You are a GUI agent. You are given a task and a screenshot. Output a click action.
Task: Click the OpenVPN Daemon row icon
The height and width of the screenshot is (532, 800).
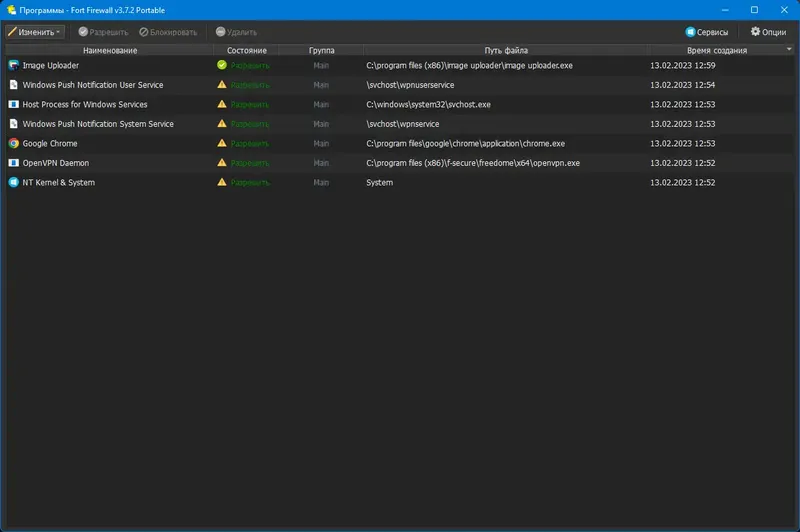[x=14, y=163]
